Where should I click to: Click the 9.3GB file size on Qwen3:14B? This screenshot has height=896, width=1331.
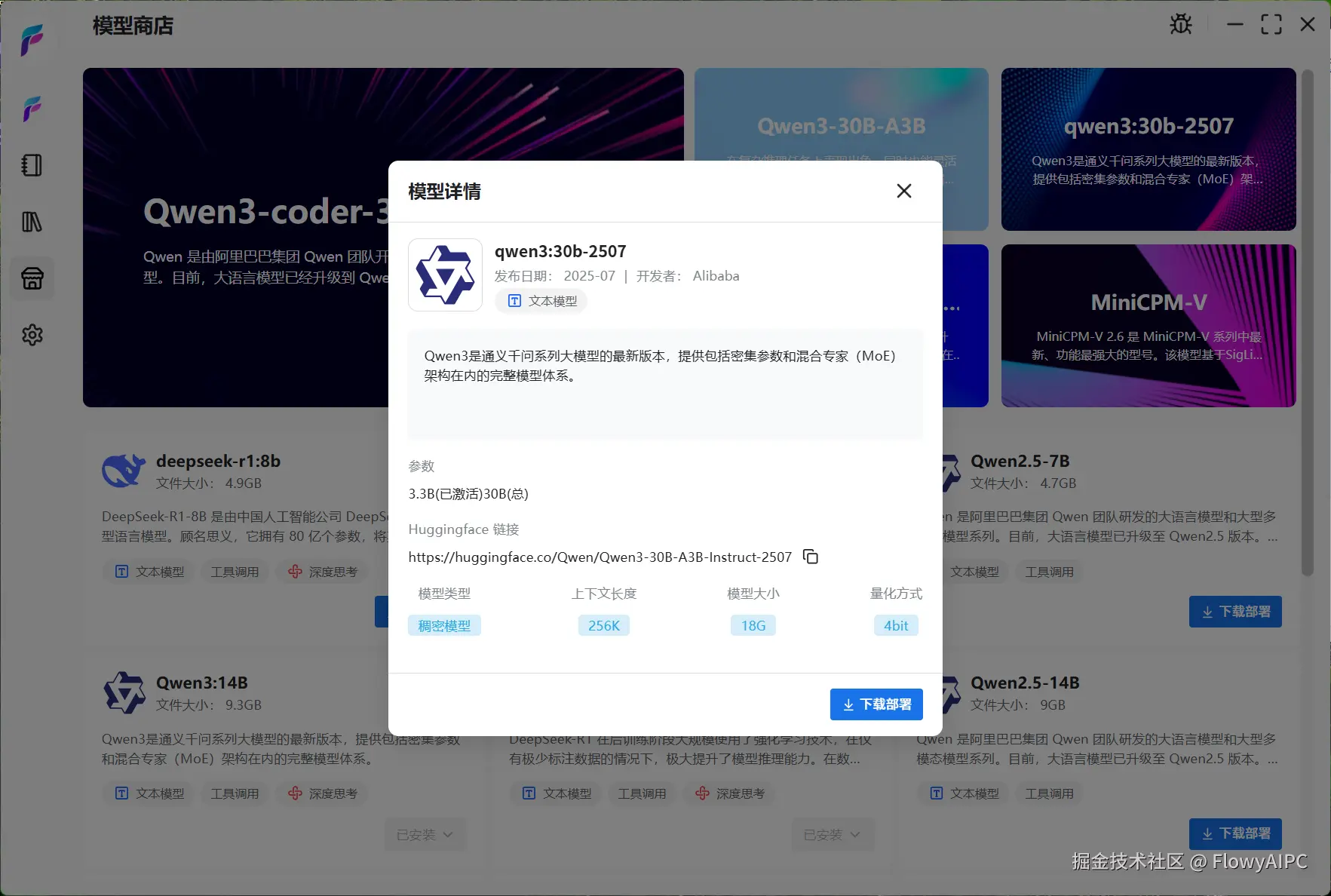[x=244, y=705]
